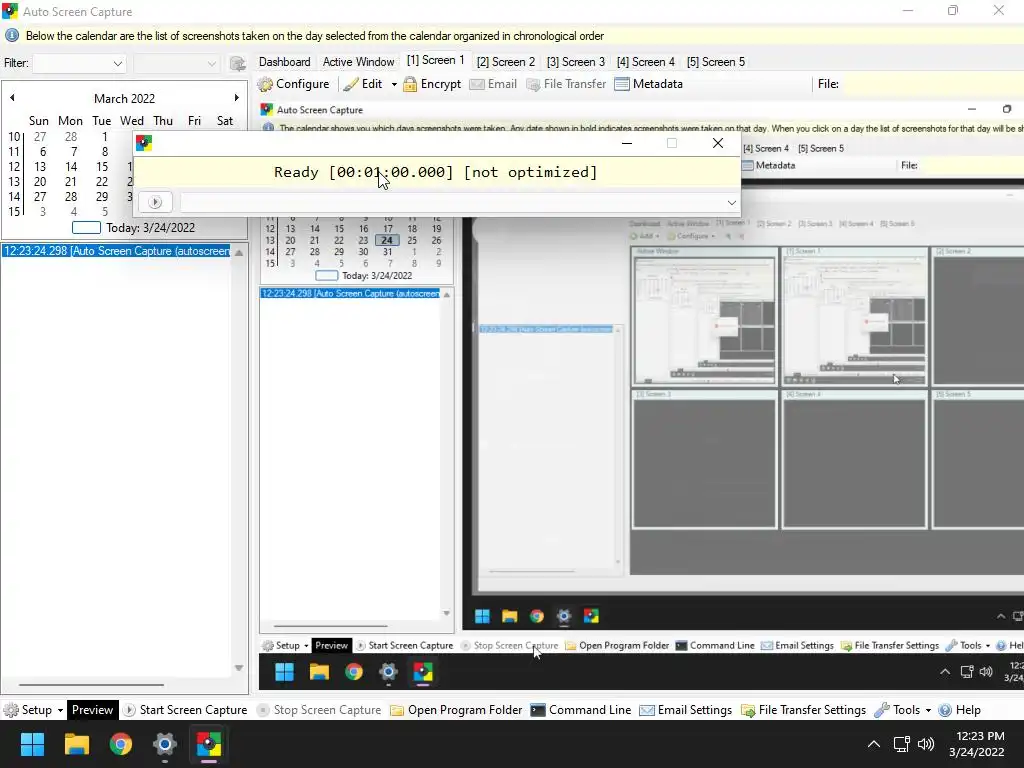Select March 8 in the calendar

pyautogui.click(x=104, y=152)
